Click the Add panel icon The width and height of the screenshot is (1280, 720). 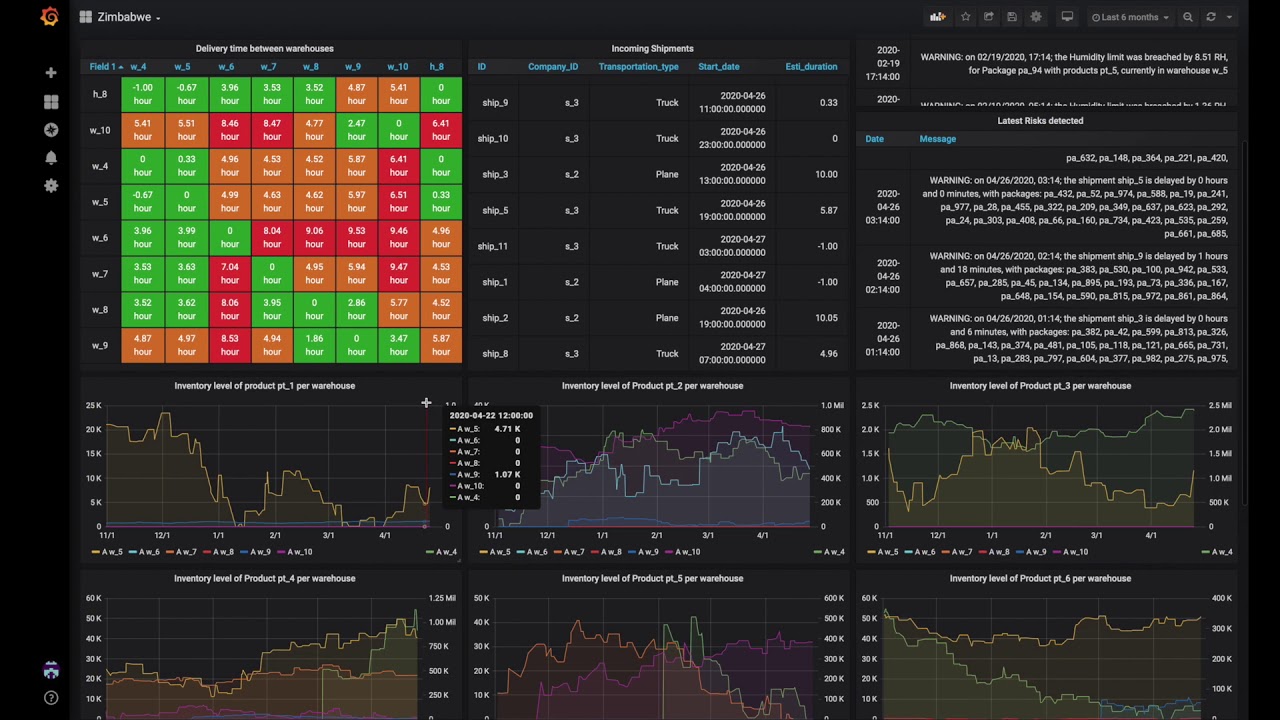937,17
